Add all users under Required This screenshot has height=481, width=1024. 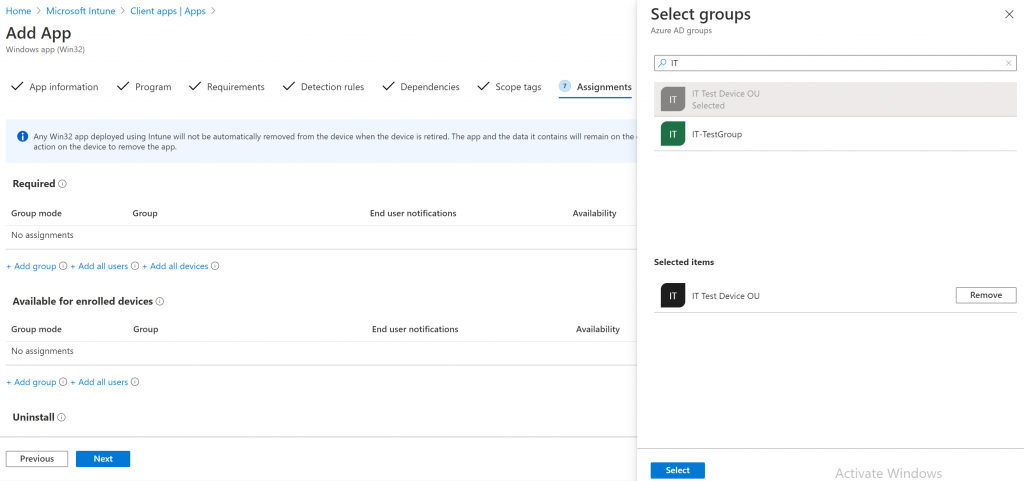(x=99, y=266)
